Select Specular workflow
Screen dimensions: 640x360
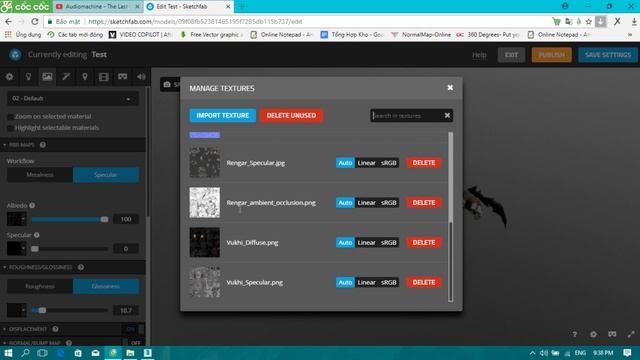(x=106, y=175)
